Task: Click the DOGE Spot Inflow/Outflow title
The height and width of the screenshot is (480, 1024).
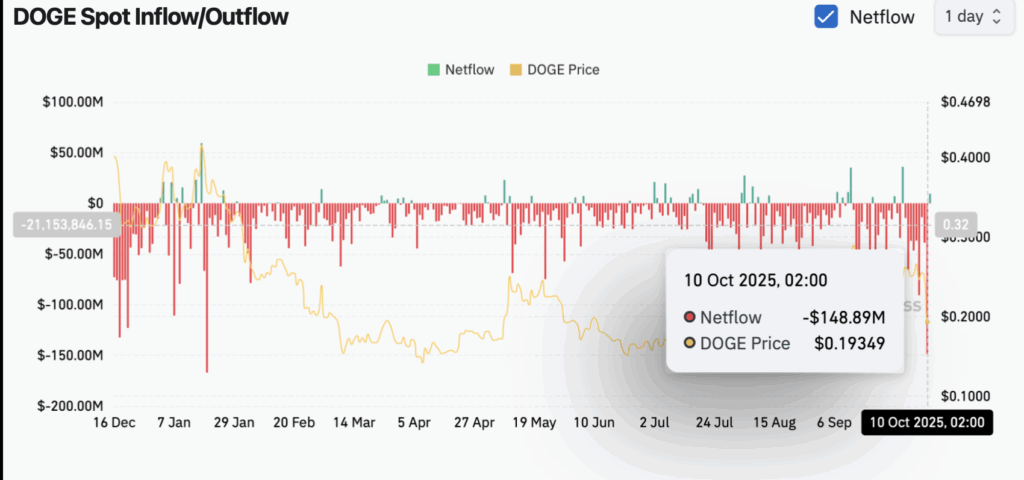Action: 150,17
